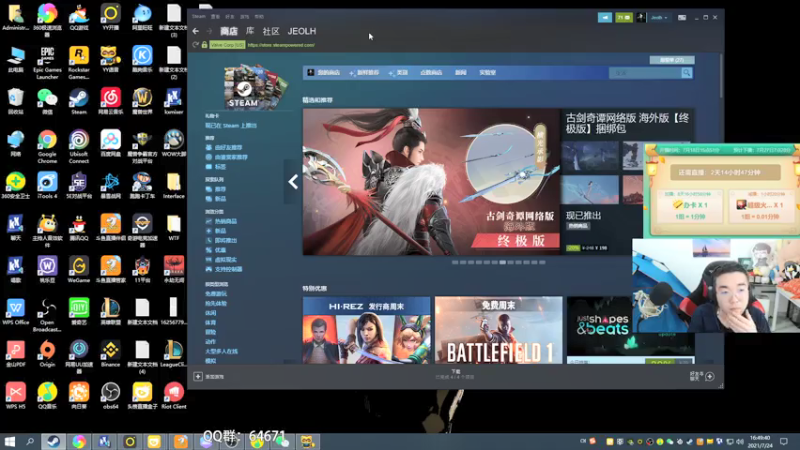Open 点数商店 in store navigation bar

pyautogui.click(x=431, y=73)
